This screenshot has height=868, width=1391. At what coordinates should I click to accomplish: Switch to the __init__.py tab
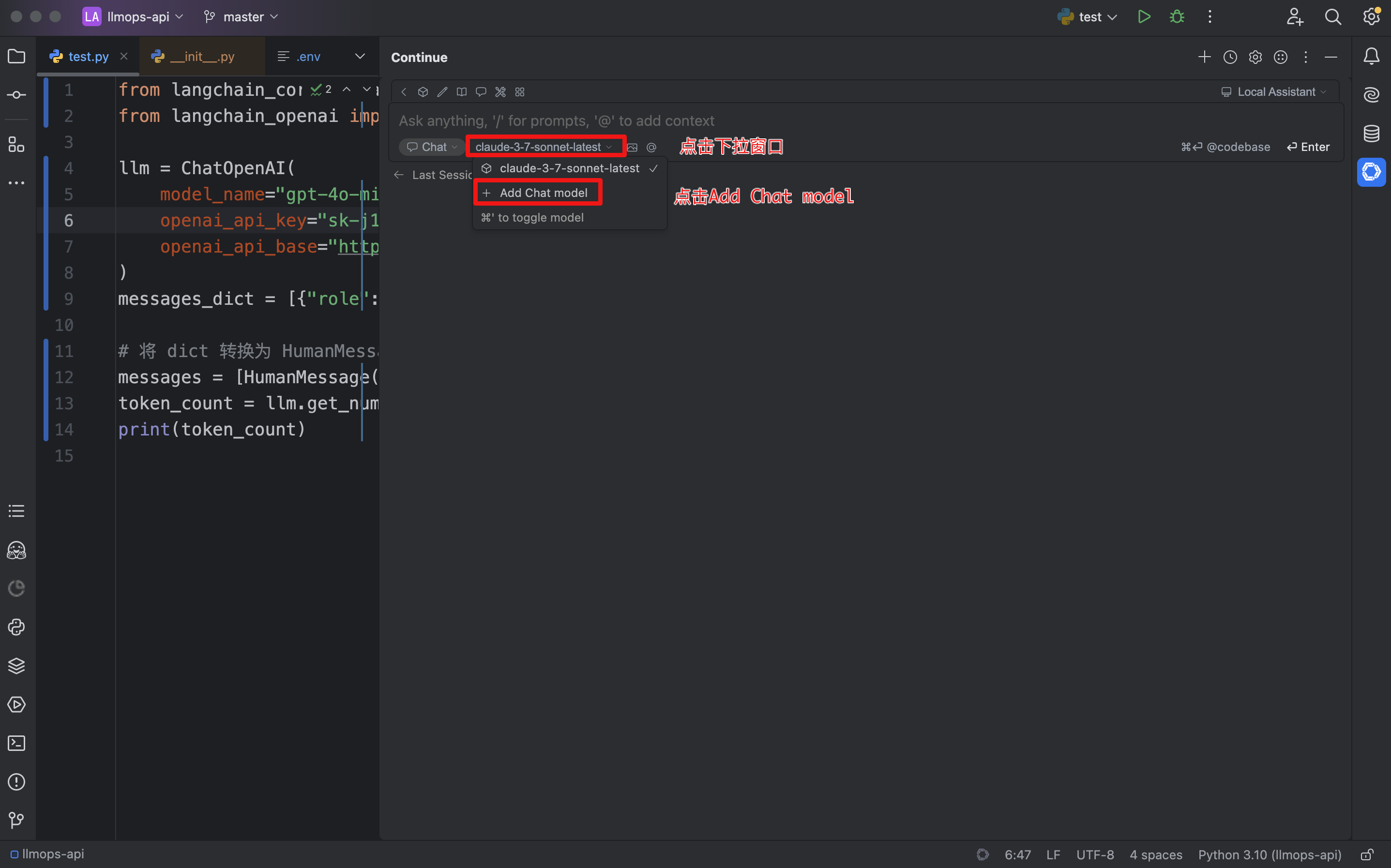201,56
